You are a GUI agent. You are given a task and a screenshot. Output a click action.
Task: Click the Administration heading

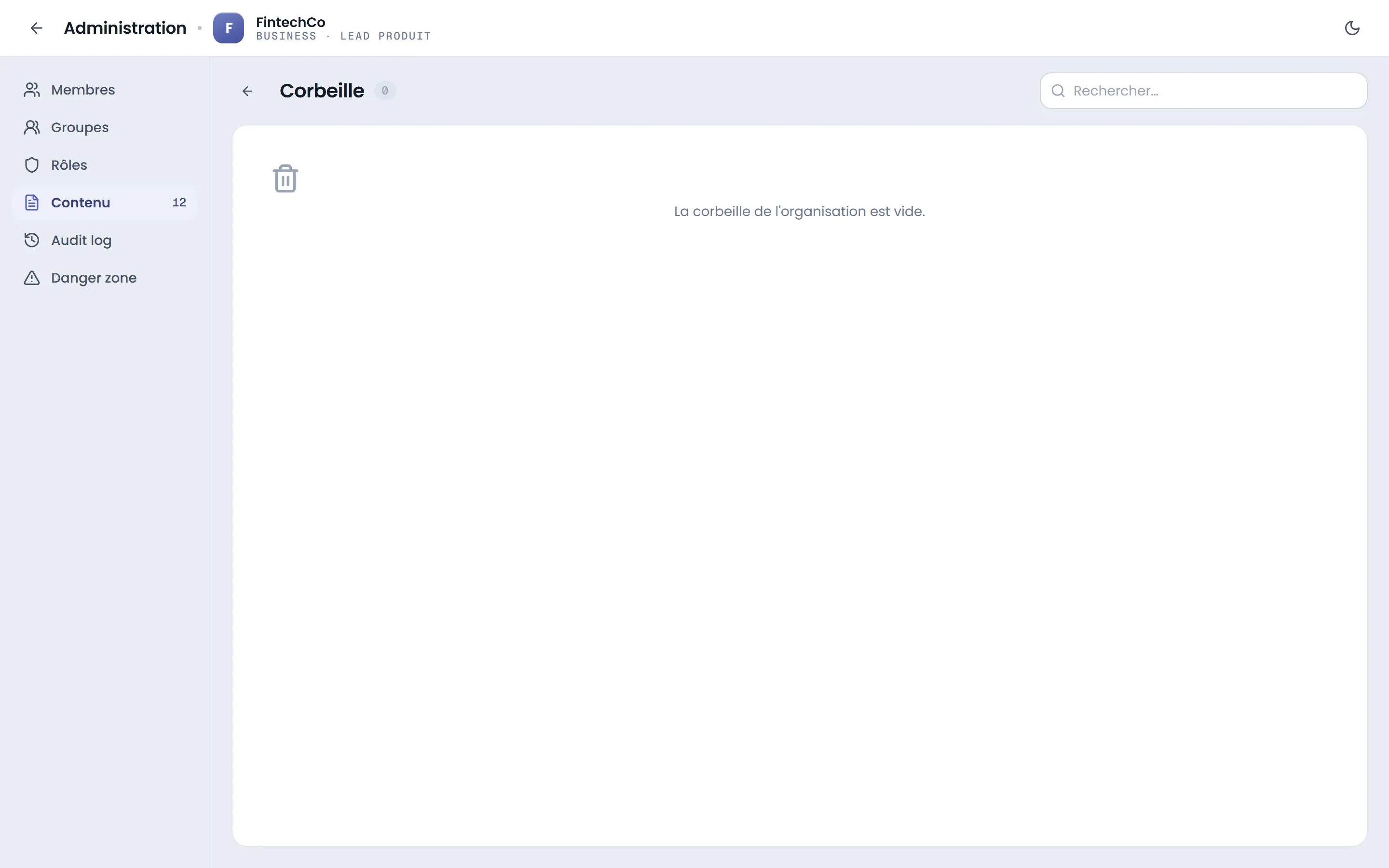(x=125, y=28)
